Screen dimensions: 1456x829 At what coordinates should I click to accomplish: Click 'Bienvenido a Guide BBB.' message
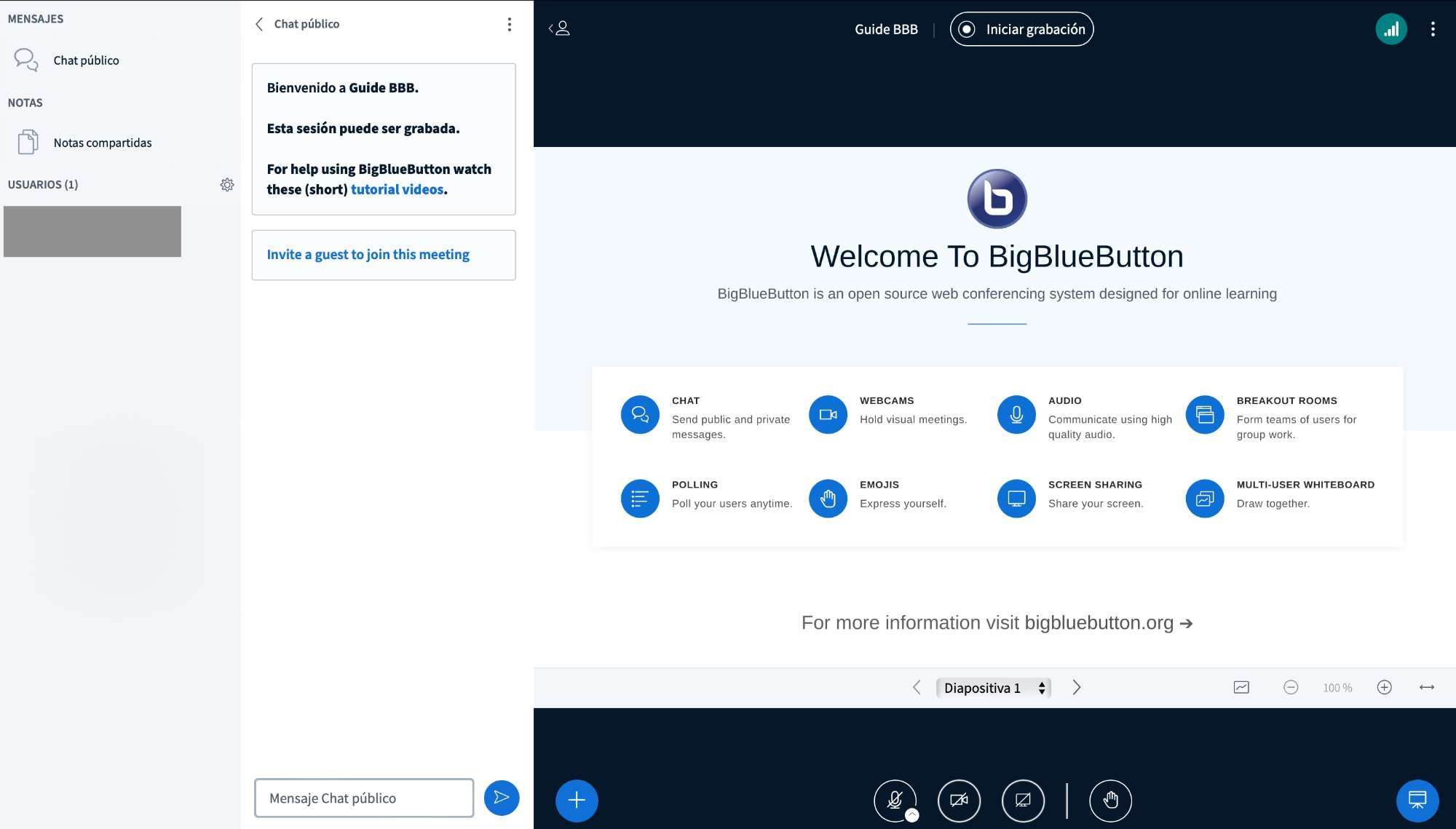[x=342, y=88]
